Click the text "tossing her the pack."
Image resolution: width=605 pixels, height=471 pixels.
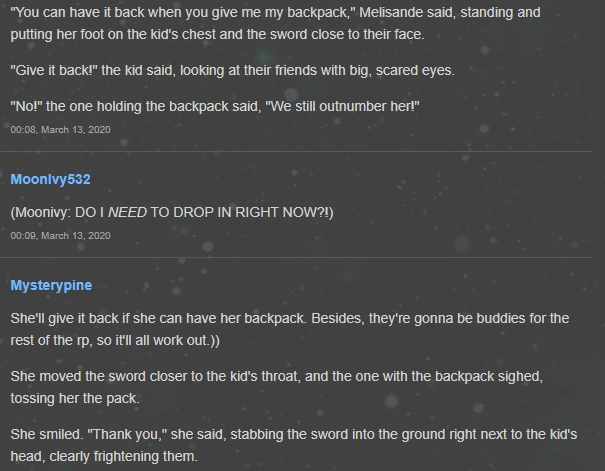point(75,398)
